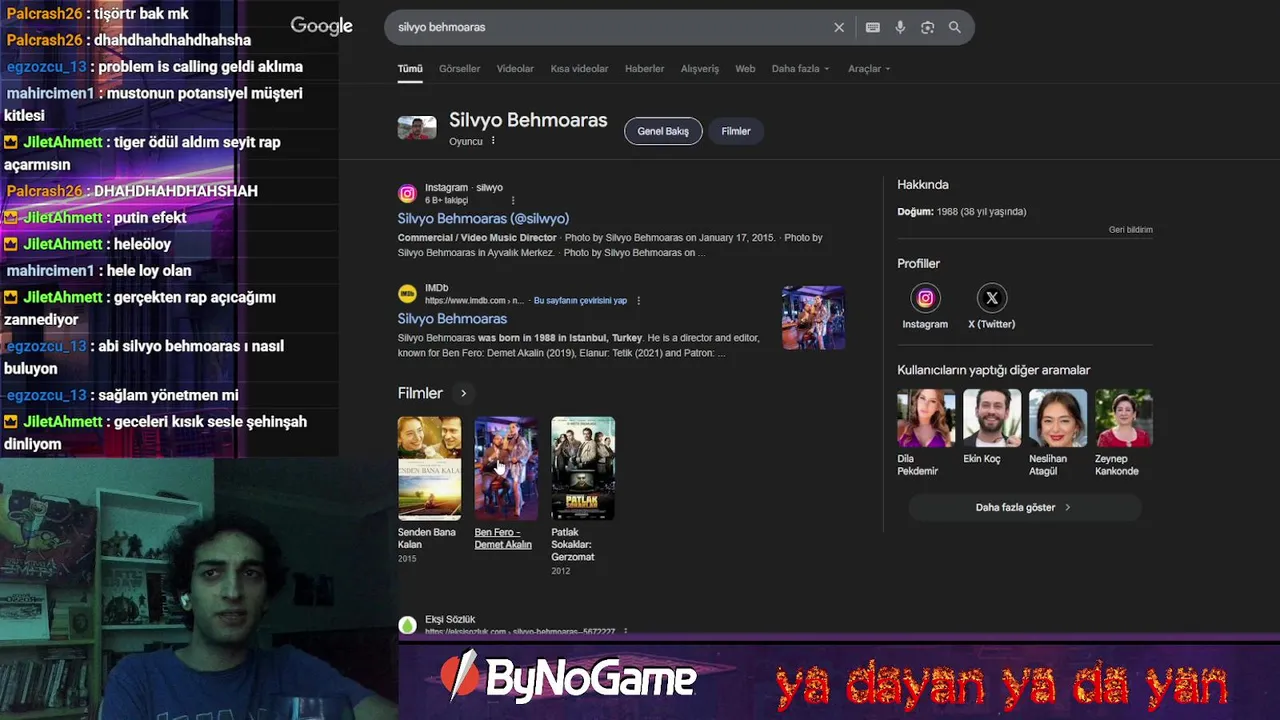Open the on-screen keyboard icon
Viewport: 1280px width, 720px height.
[873, 28]
